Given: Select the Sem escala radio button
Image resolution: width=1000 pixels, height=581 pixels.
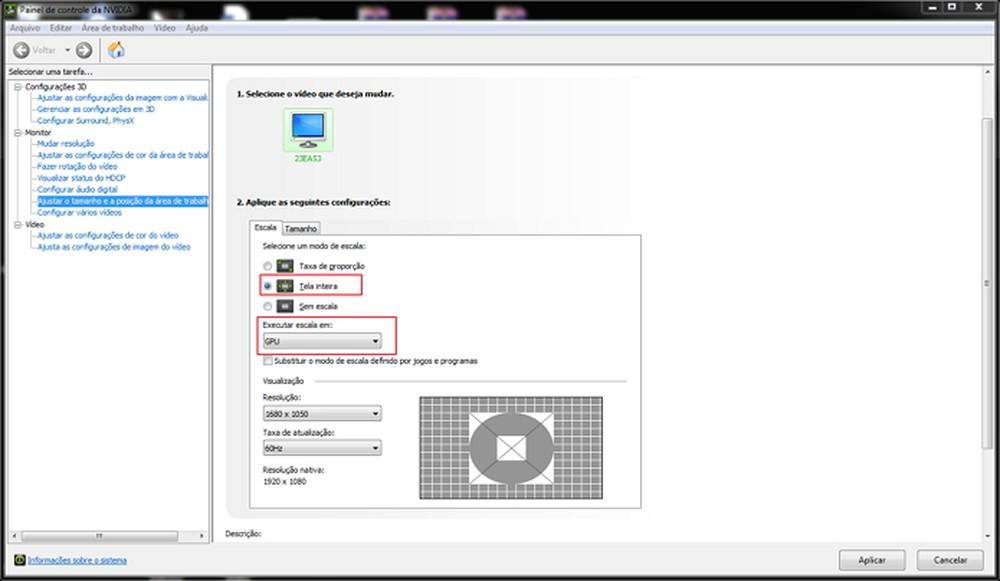Looking at the screenshot, I should click(x=268, y=307).
